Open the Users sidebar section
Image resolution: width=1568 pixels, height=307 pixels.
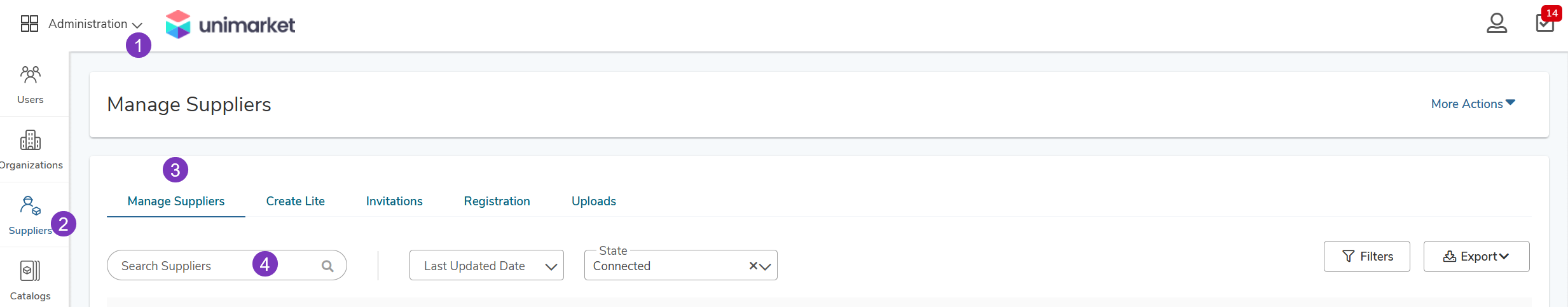31,85
